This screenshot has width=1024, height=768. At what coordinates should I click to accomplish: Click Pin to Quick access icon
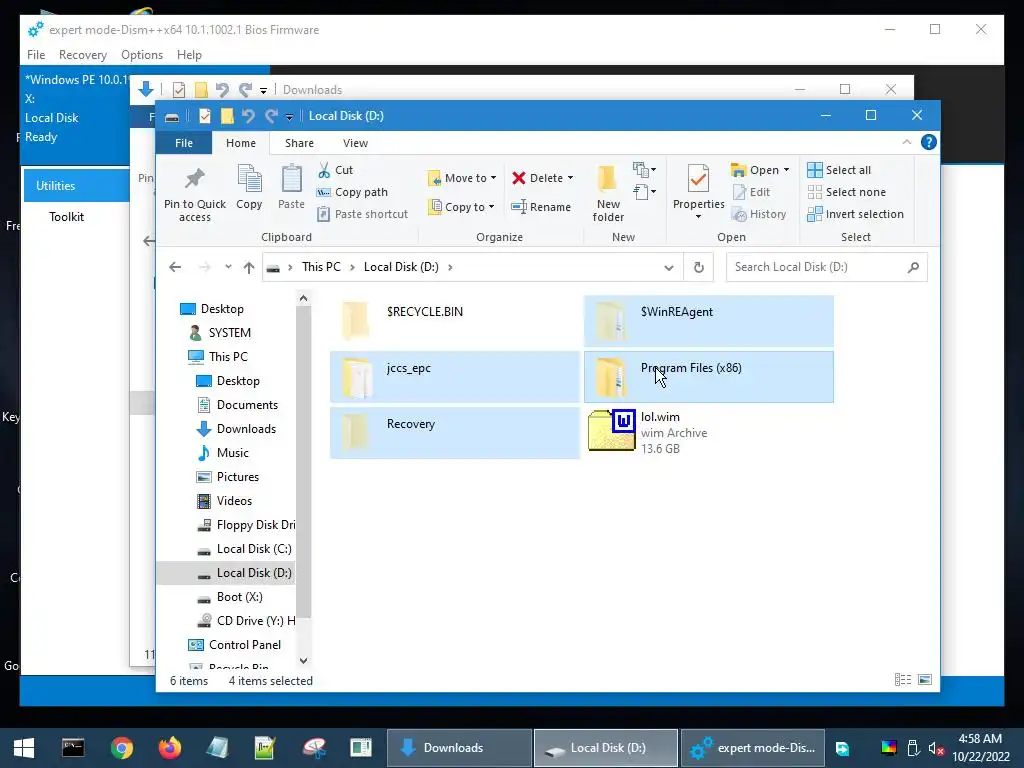[x=195, y=193]
